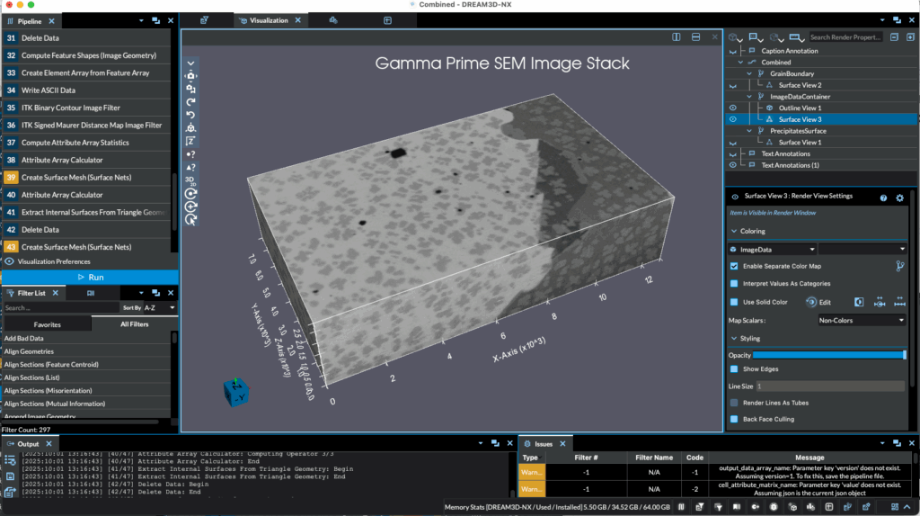The image size is (920, 517).
Task: Show Surface View 2 via closed-eye icon
Action: tap(733, 86)
